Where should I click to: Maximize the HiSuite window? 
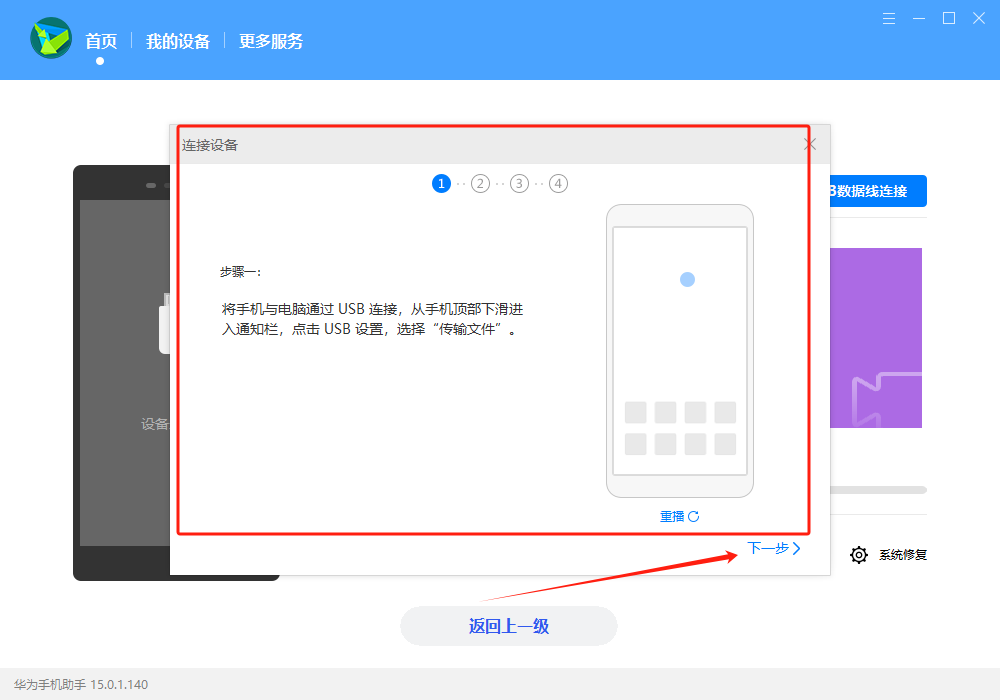(x=949, y=18)
